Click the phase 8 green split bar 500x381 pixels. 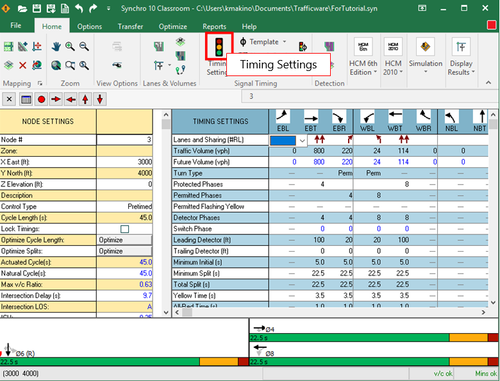[349, 361]
